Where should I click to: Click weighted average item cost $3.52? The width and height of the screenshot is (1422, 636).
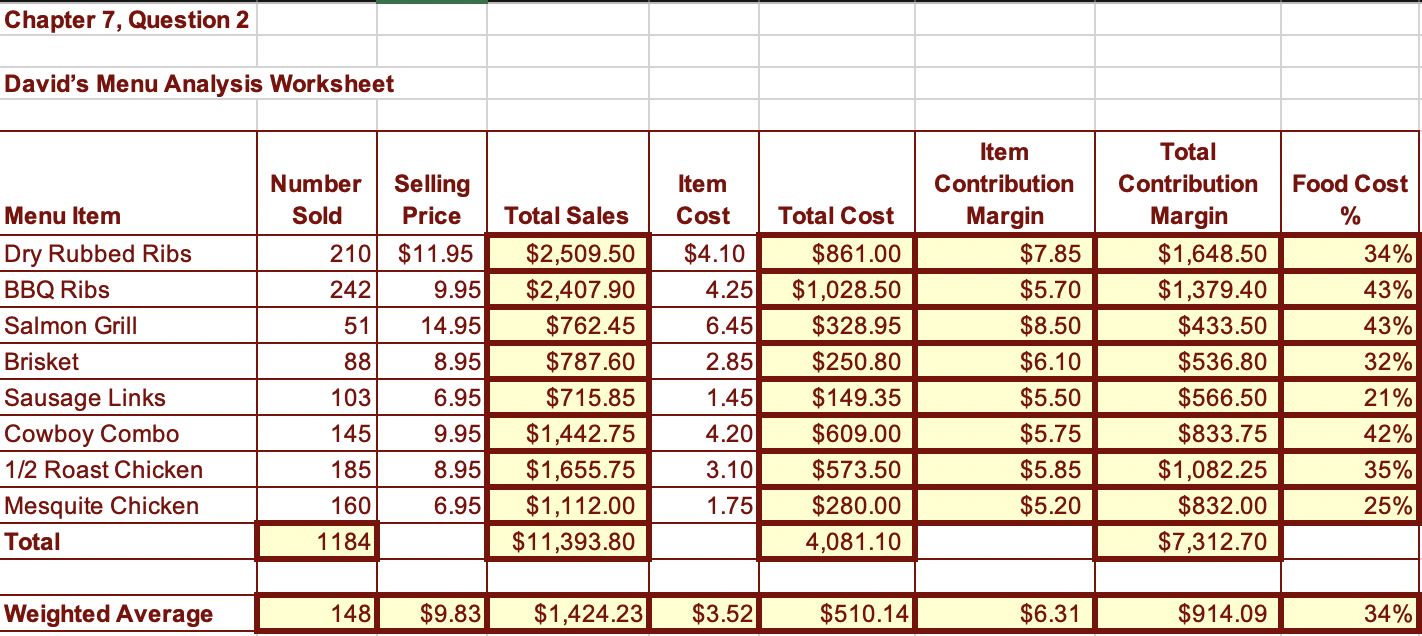704,613
